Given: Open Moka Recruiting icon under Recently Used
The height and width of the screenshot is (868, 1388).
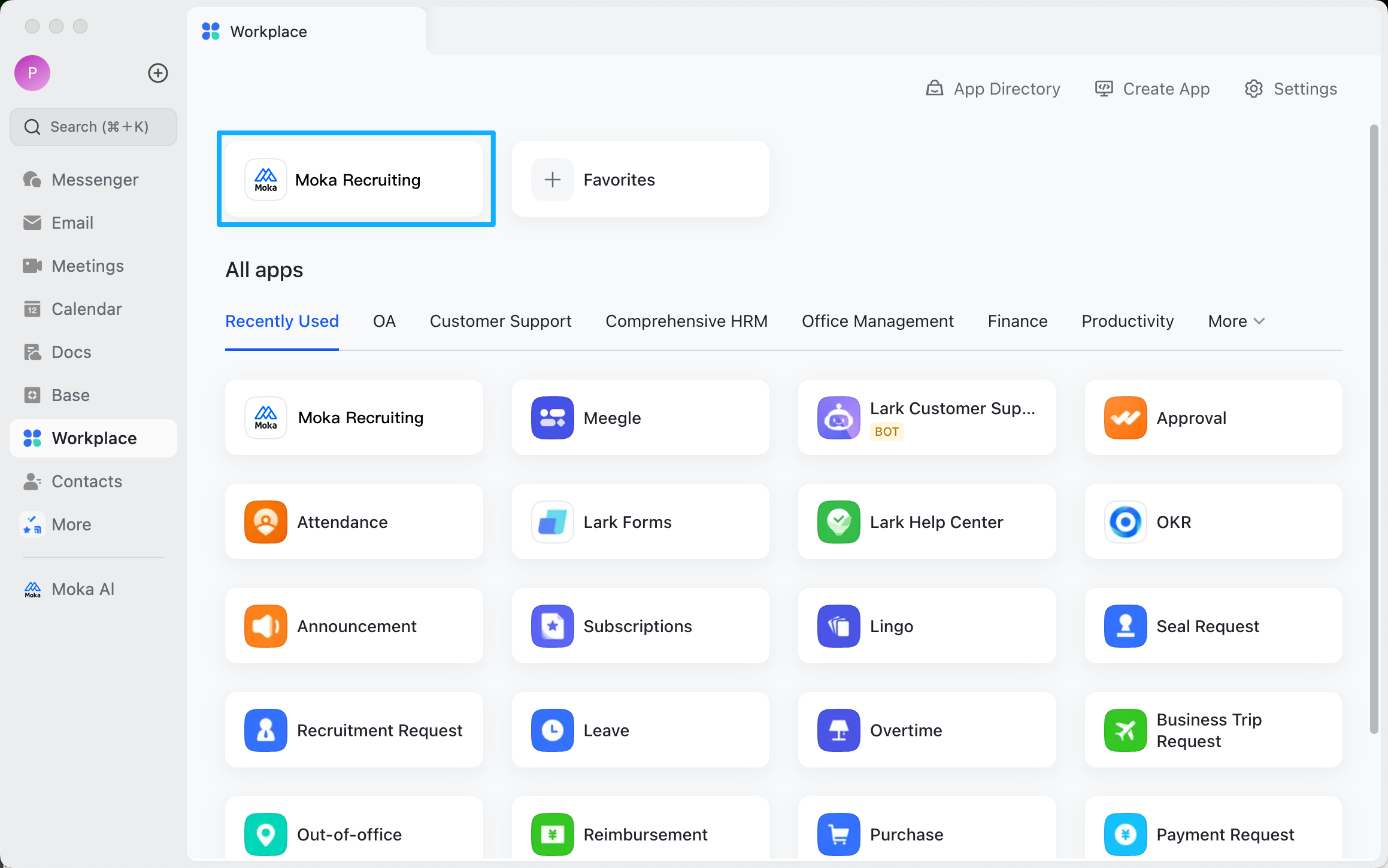Looking at the screenshot, I should pyautogui.click(x=266, y=418).
